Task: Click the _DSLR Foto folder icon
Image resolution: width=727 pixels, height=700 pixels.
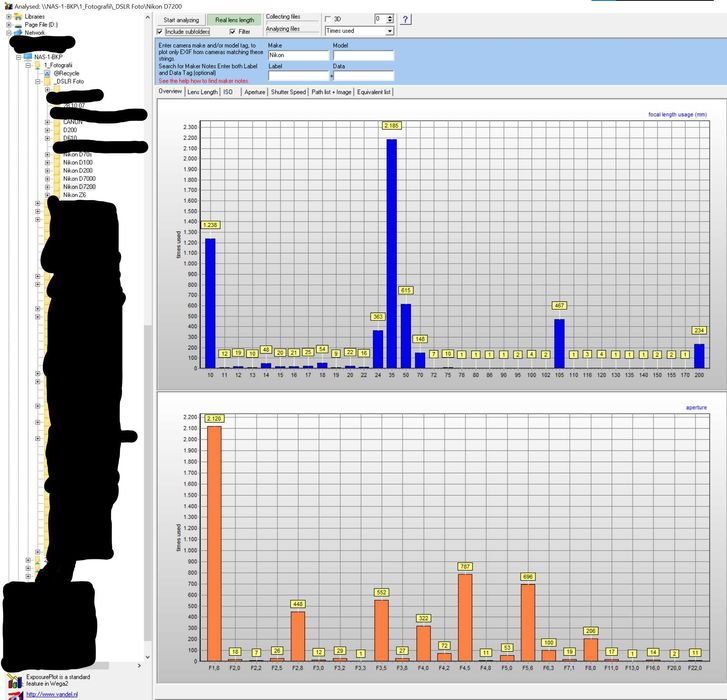Action: [x=47, y=82]
